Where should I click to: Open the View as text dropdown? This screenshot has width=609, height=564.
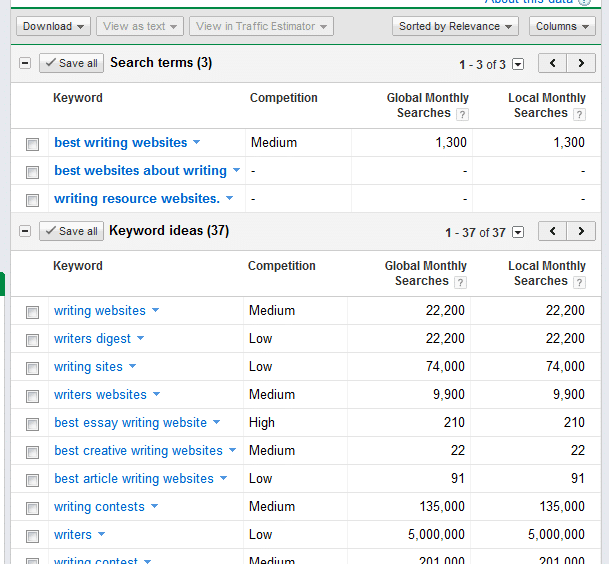tap(140, 26)
